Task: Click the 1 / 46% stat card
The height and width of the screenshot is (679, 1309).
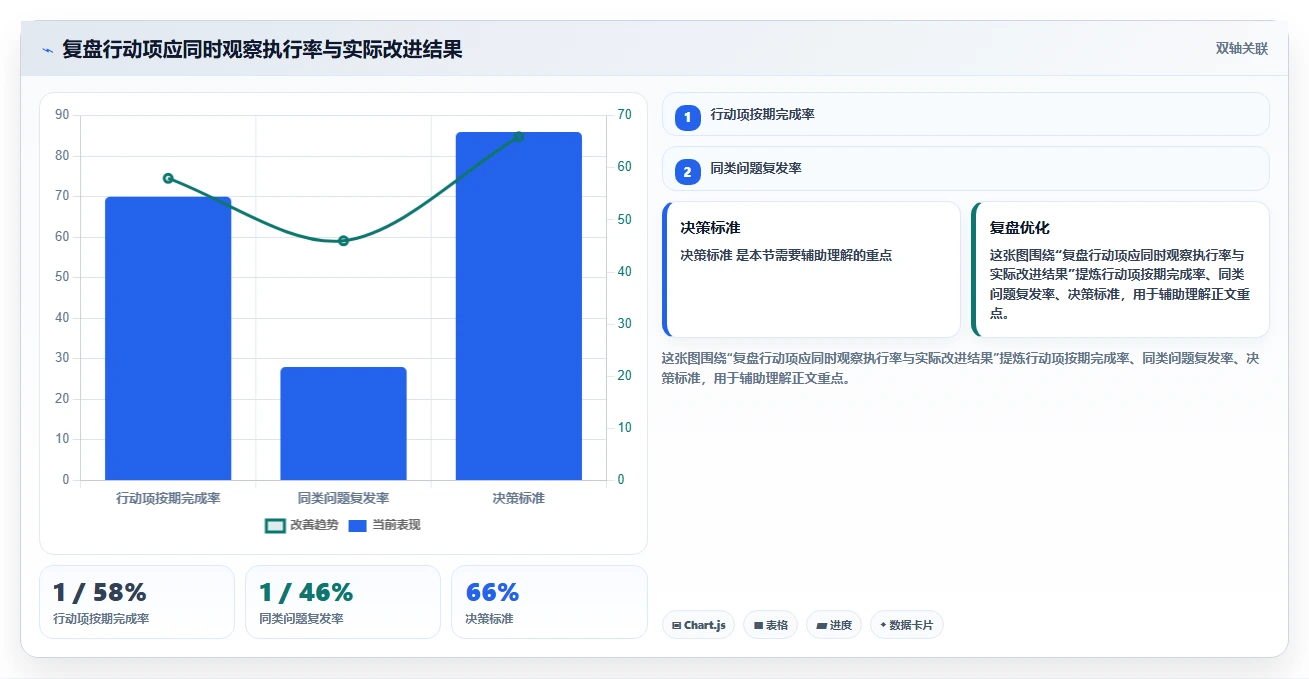Action: pyautogui.click(x=343, y=602)
